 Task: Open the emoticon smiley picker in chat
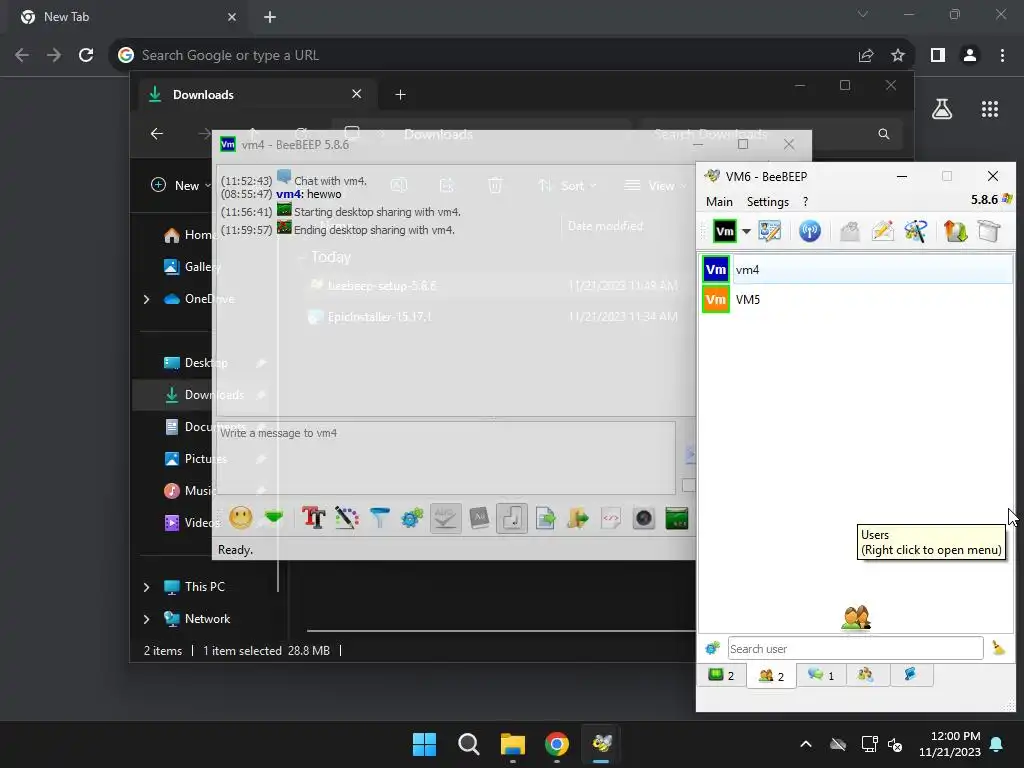[x=240, y=519]
